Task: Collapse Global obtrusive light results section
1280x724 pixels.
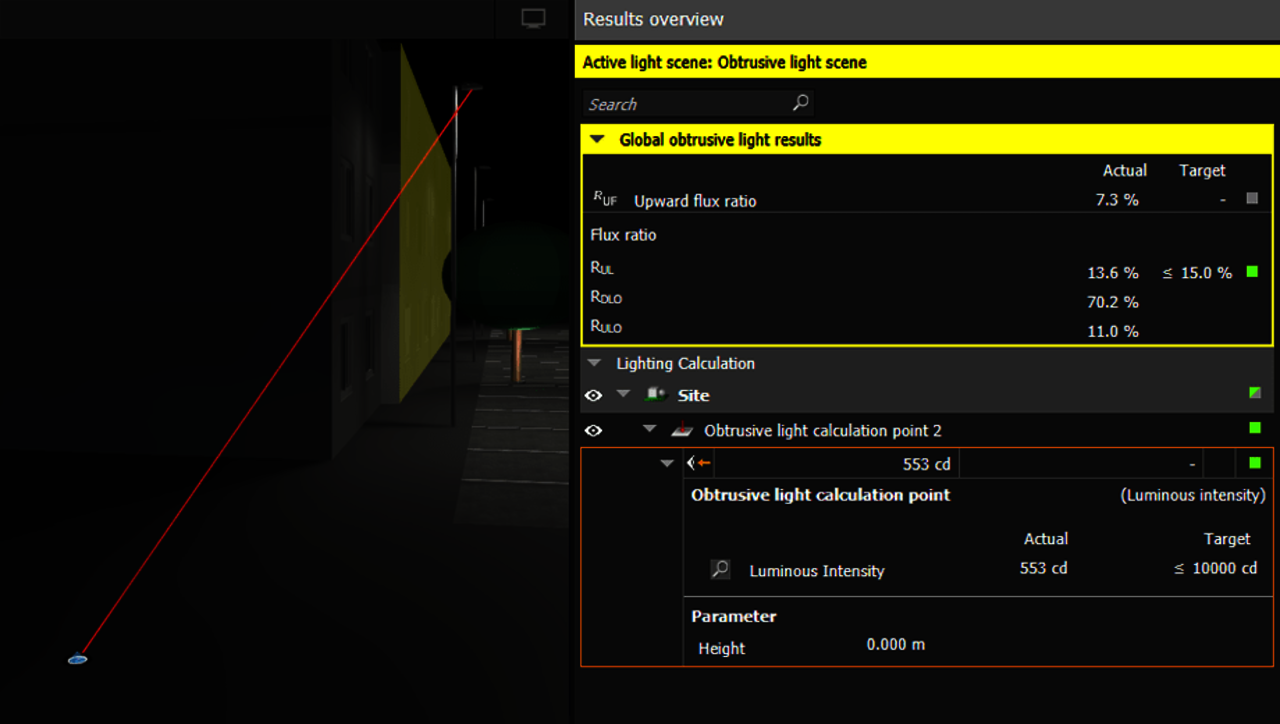Action: [597, 140]
